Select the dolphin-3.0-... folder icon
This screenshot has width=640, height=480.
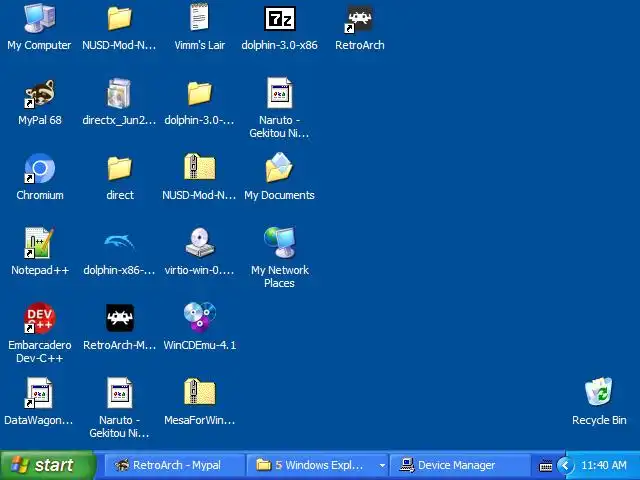click(x=200, y=93)
